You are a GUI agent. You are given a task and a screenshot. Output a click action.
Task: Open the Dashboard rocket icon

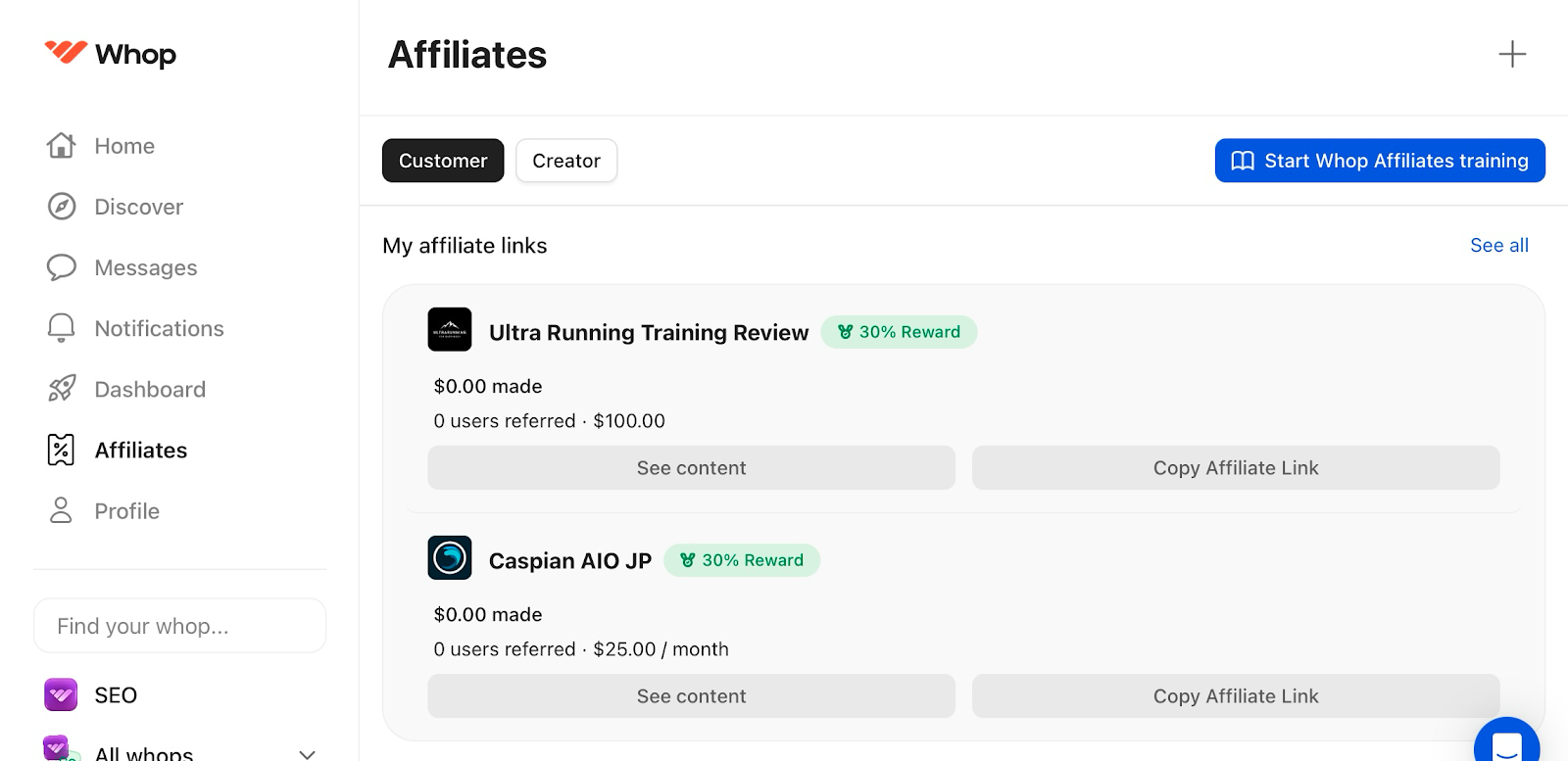(x=61, y=389)
